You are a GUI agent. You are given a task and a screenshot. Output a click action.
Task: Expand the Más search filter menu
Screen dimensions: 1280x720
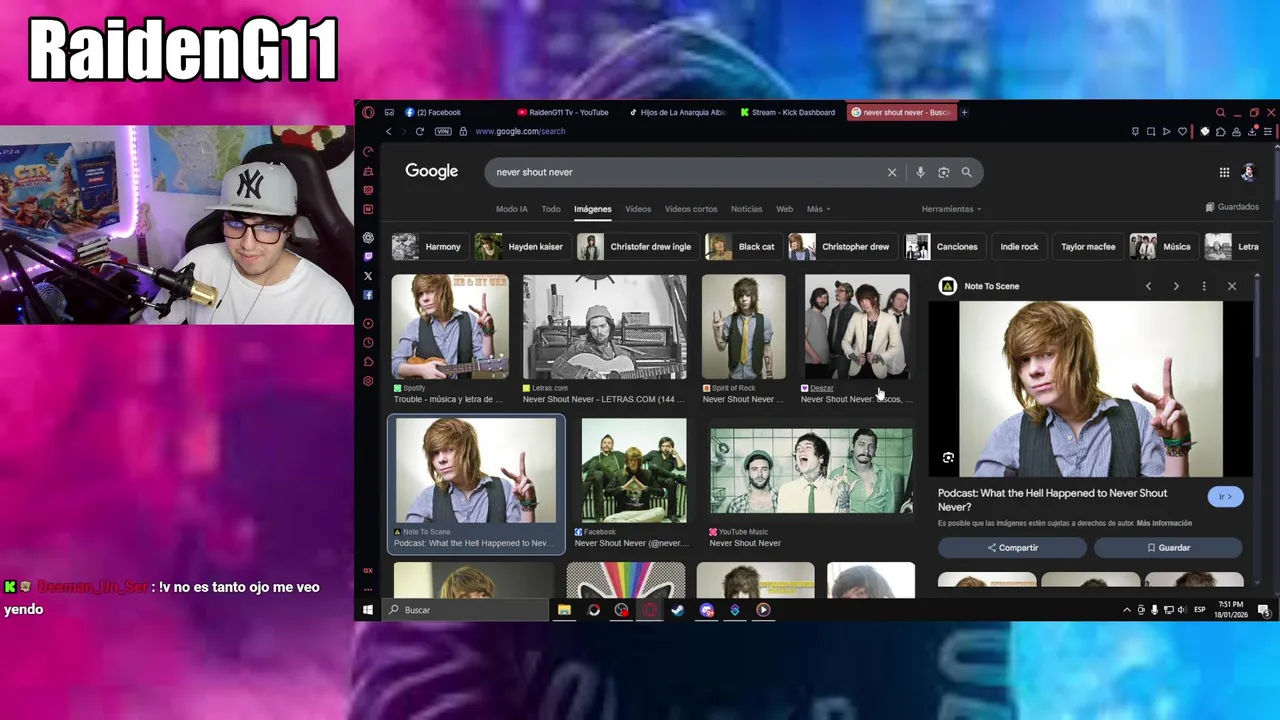818,209
